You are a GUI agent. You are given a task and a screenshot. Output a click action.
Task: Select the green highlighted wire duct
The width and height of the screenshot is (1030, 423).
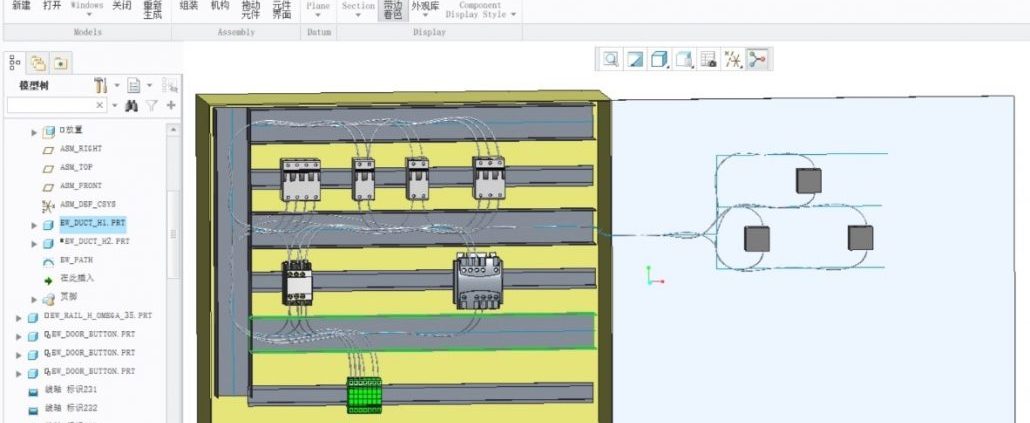(423, 332)
